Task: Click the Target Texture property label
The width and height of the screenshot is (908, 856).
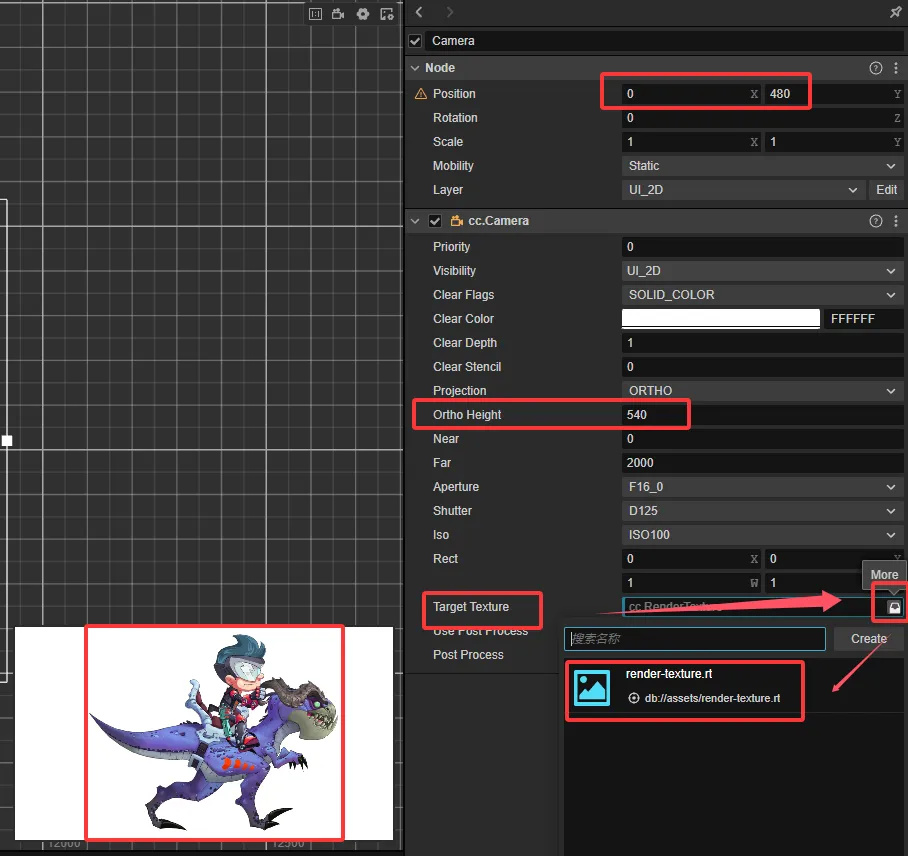Action: (471, 607)
